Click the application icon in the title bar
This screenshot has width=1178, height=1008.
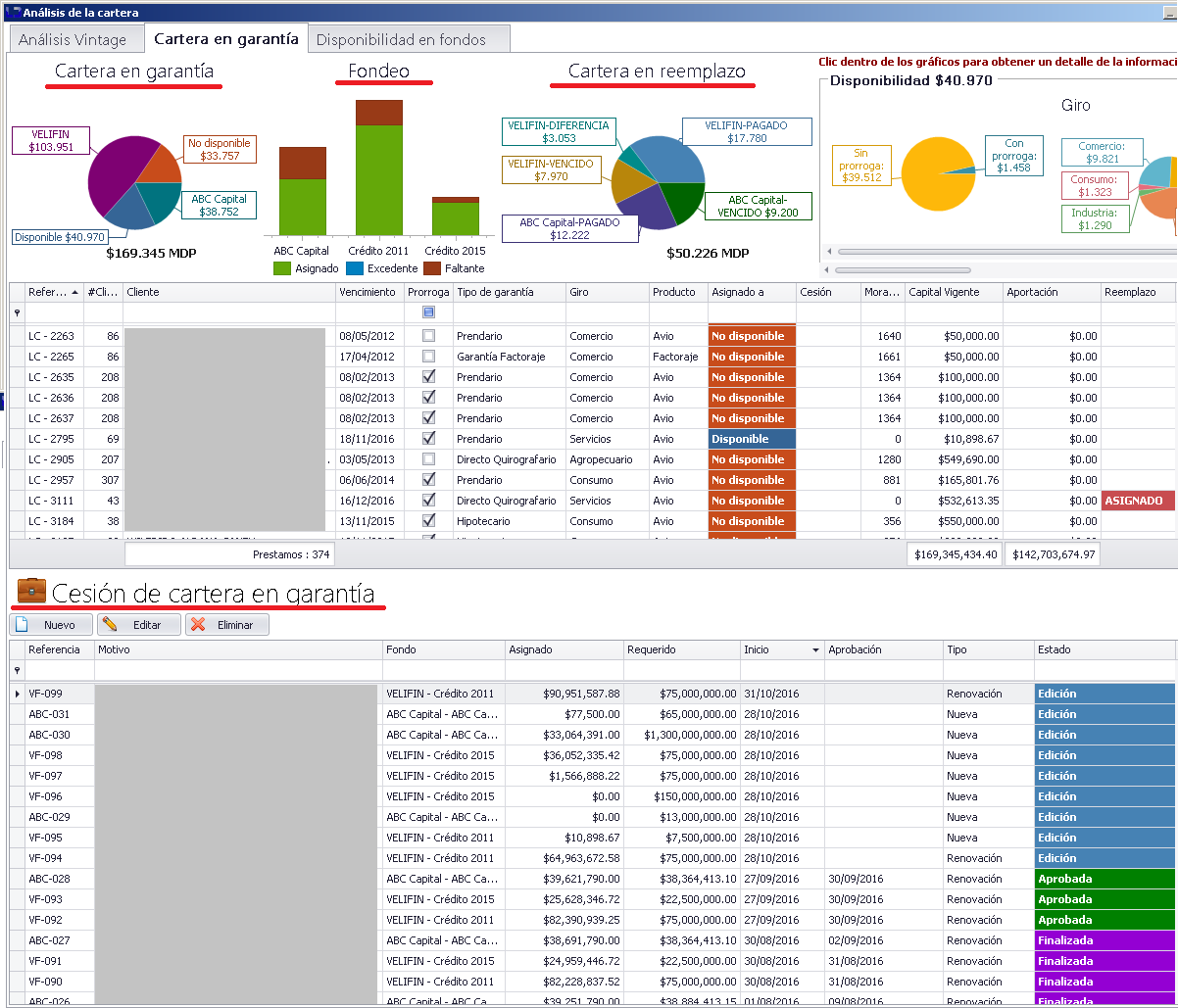(12, 12)
